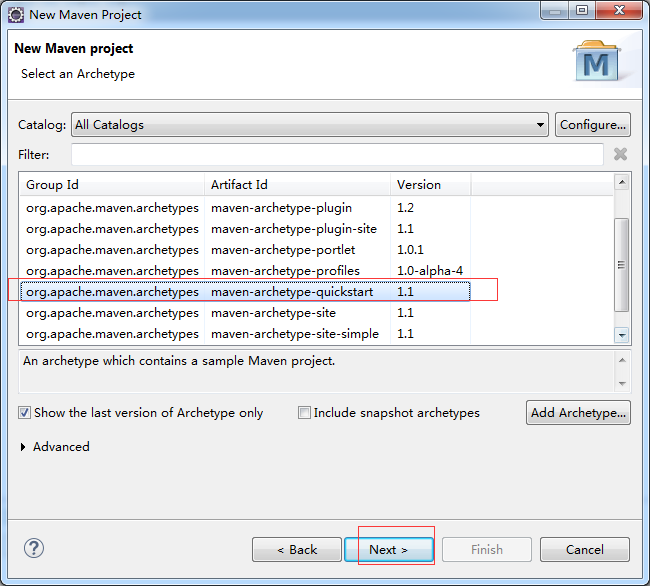Click description box scroll up arrow

(622, 360)
